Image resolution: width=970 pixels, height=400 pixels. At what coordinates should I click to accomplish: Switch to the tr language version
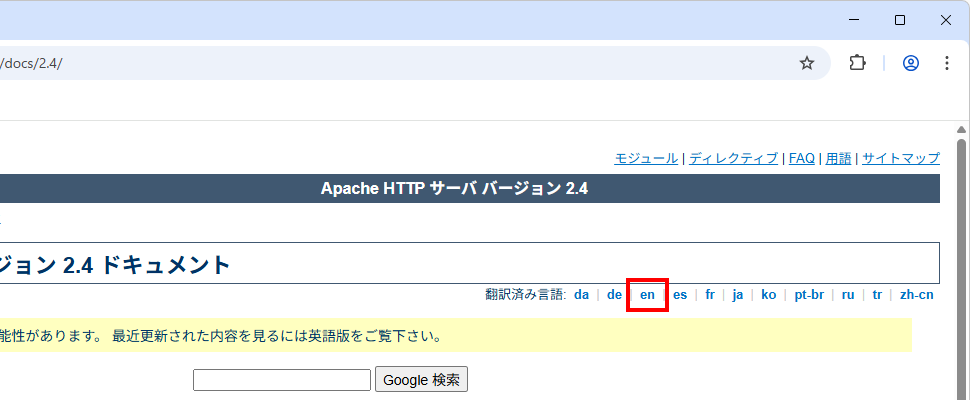(x=877, y=295)
